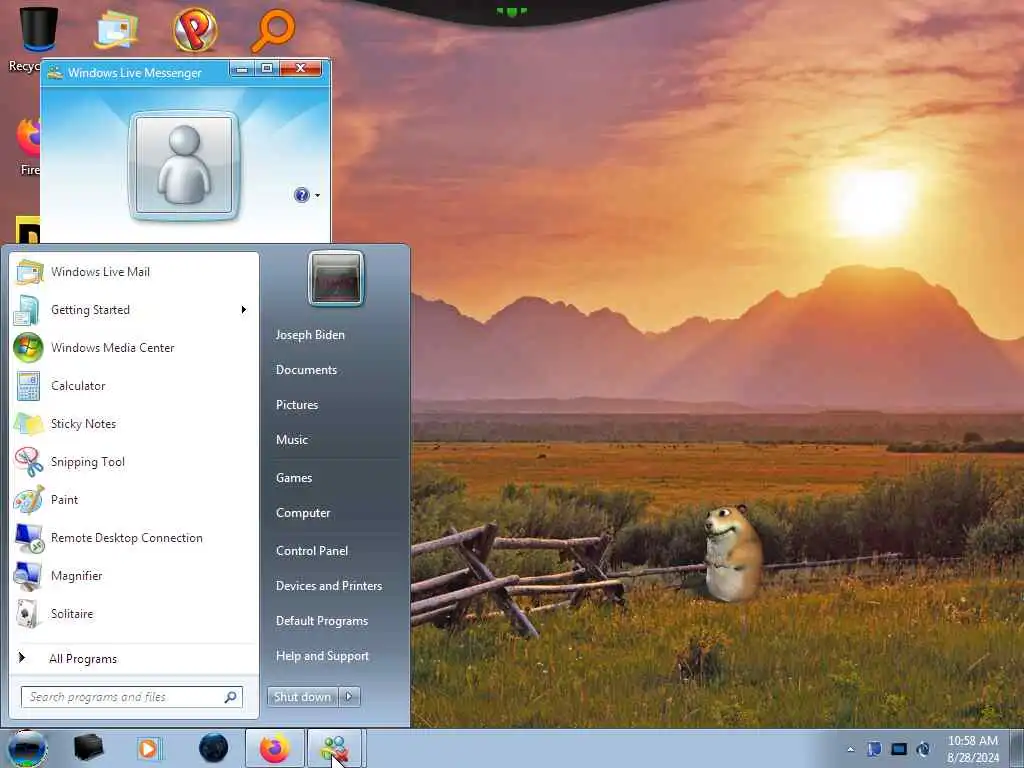The width and height of the screenshot is (1024, 768).
Task: Click Remote Desktop Connection label
Action: point(127,537)
